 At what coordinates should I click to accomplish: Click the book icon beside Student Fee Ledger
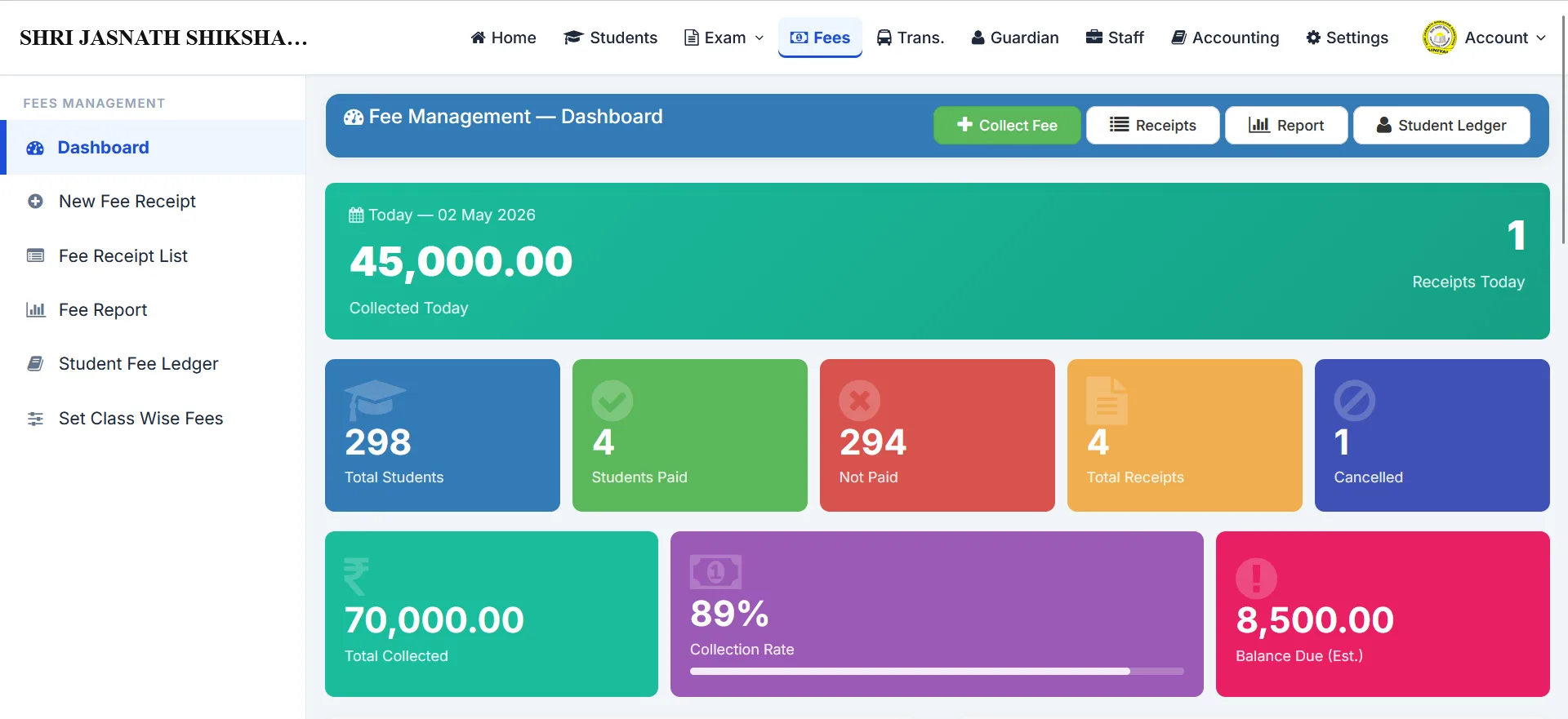click(35, 364)
